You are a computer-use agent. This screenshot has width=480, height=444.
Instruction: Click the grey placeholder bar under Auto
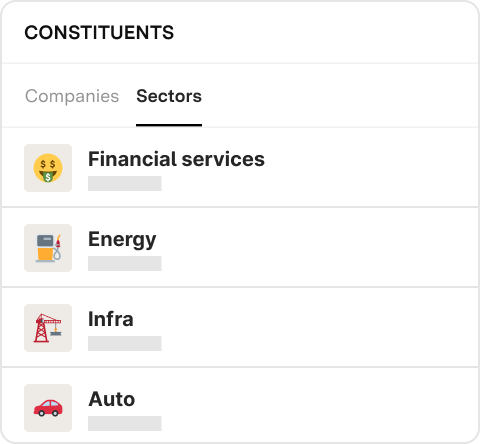click(125, 423)
